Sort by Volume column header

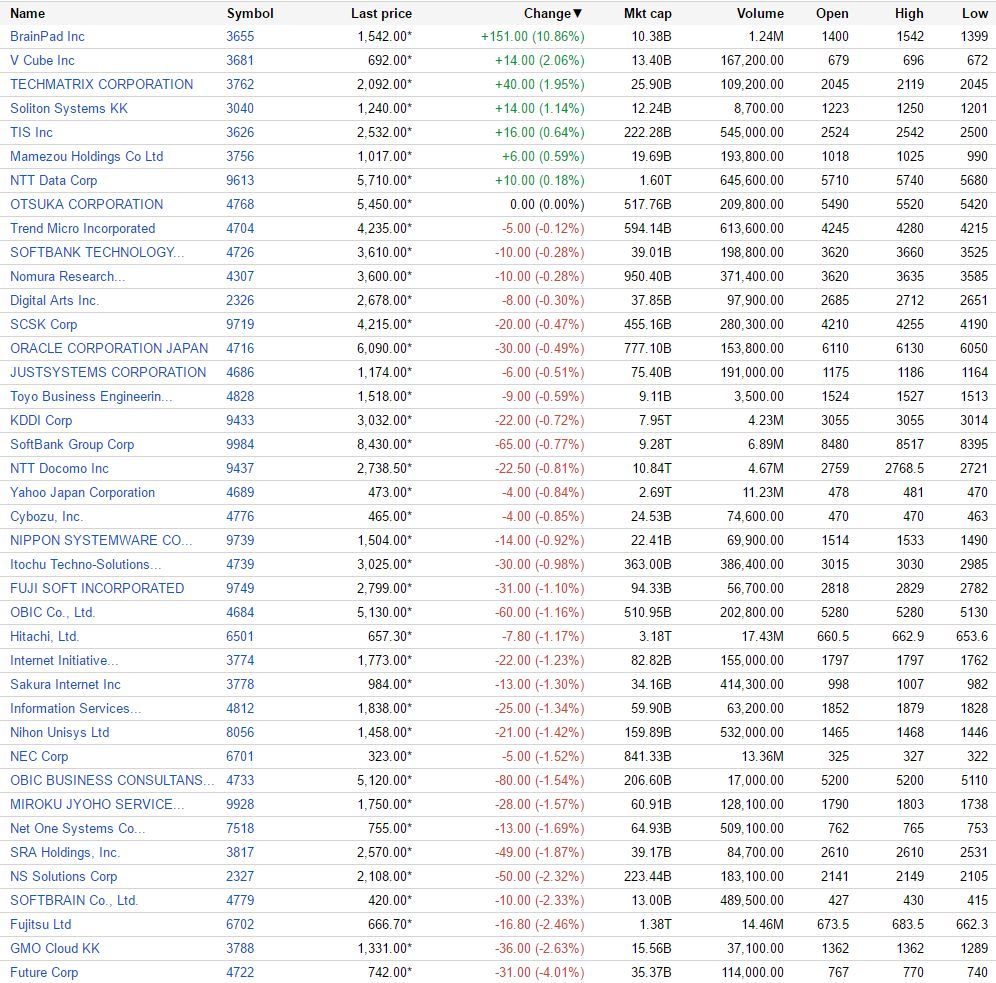pyautogui.click(x=760, y=13)
